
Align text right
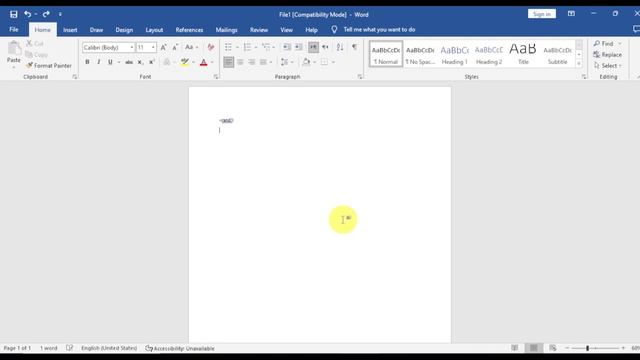252,62
